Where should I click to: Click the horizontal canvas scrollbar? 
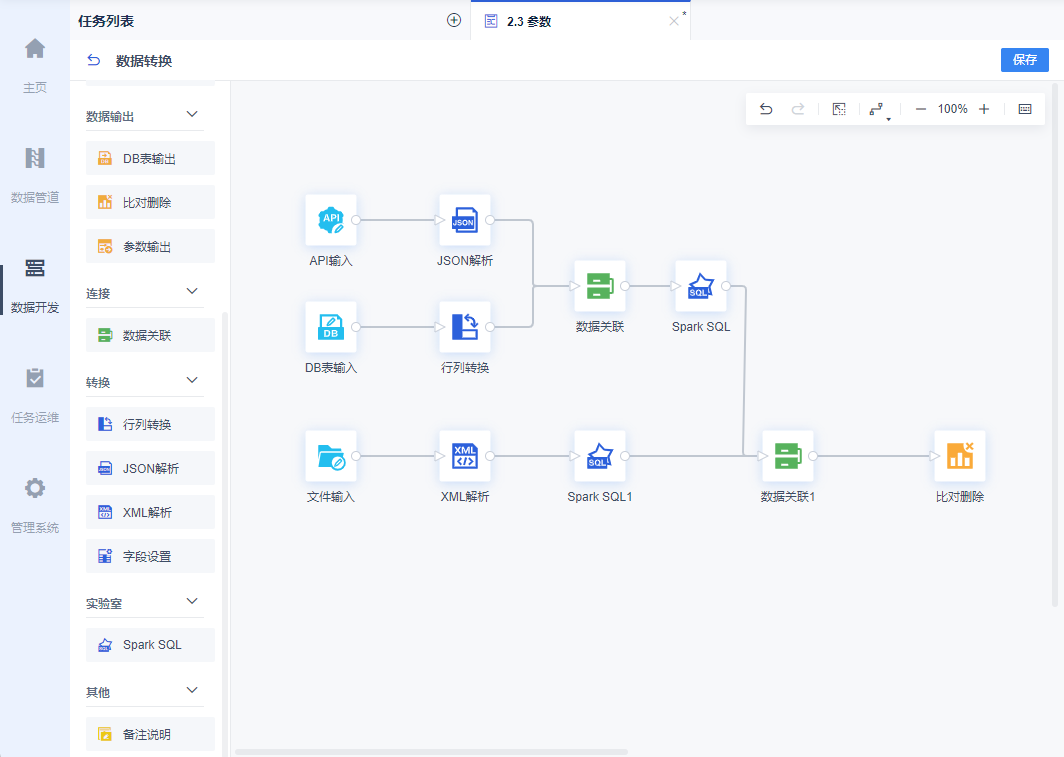[x=431, y=752]
